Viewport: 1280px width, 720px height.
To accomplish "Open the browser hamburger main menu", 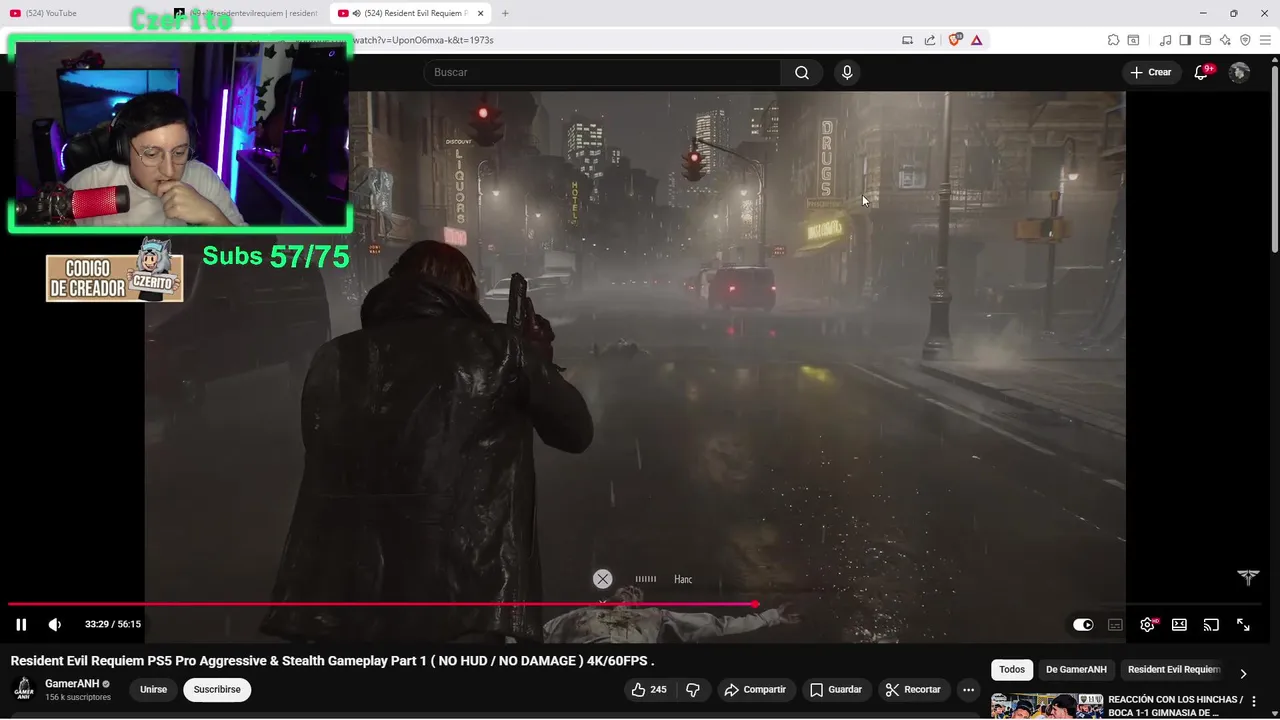I will coord(1265,40).
